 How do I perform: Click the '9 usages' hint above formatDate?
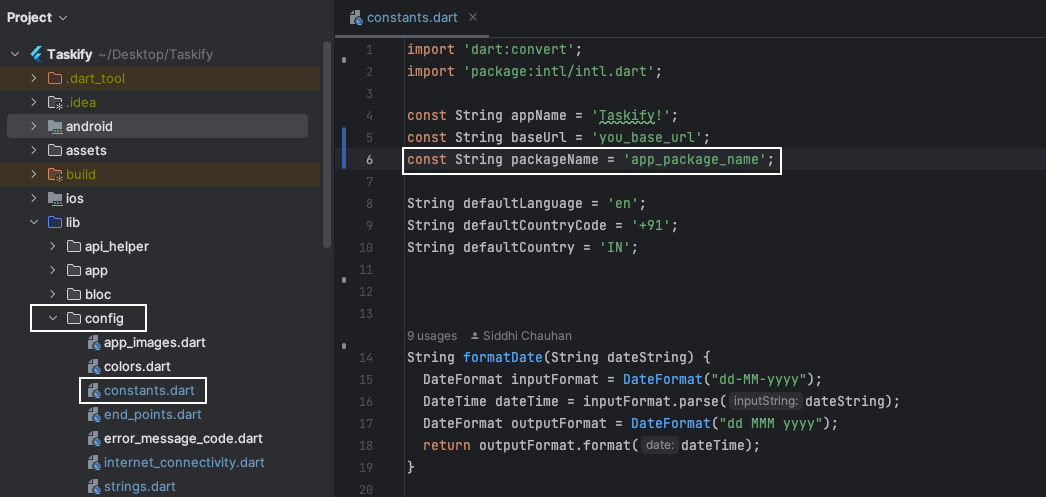click(x=432, y=336)
